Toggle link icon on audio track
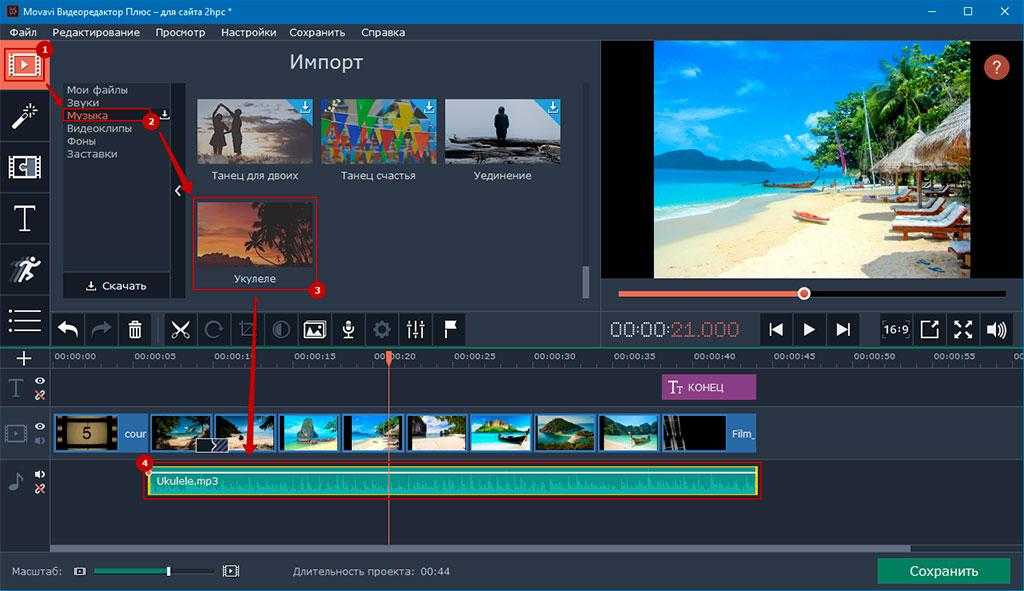This screenshot has width=1024, height=591. click(40, 488)
